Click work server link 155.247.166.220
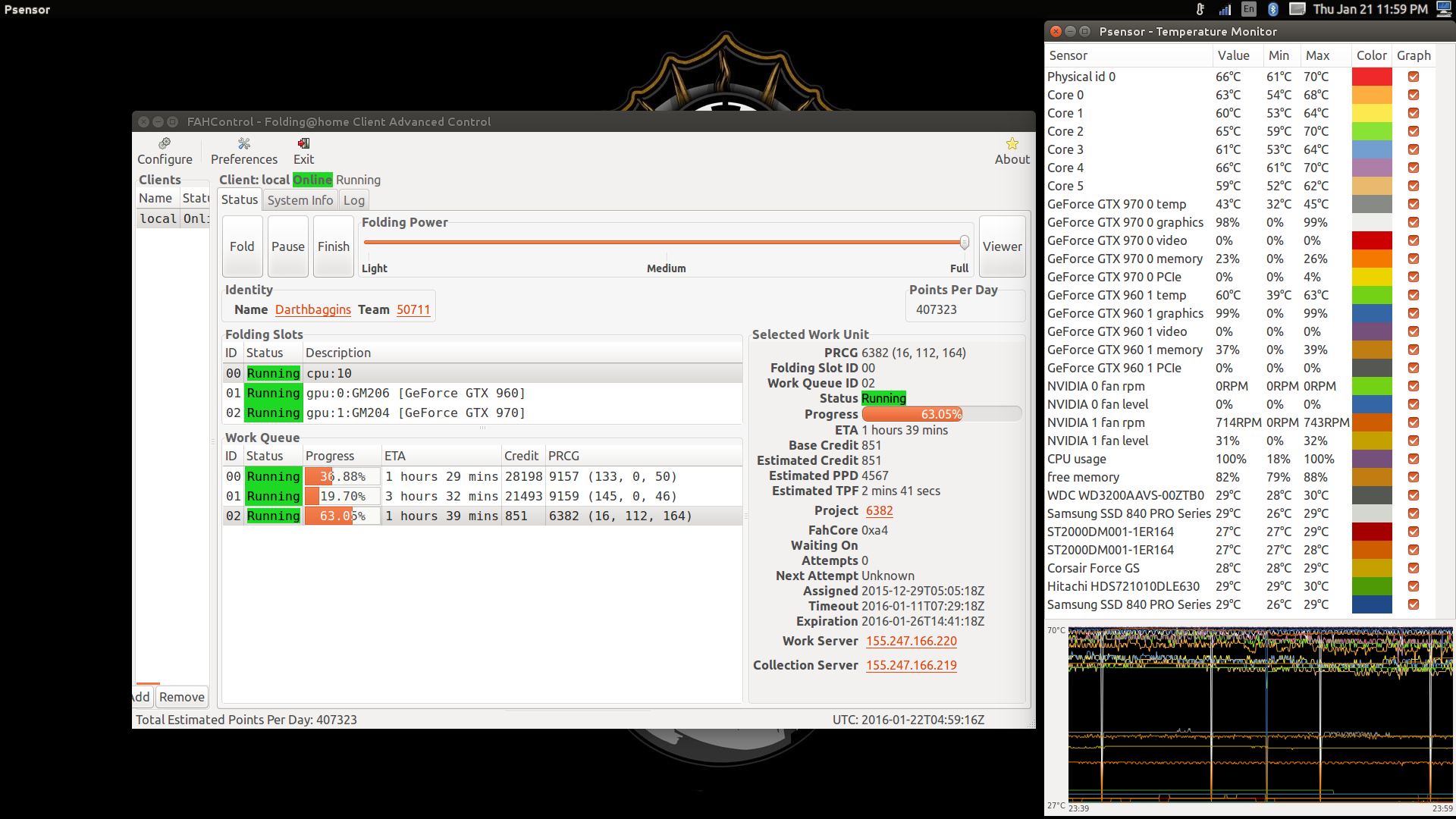 [909, 641]
